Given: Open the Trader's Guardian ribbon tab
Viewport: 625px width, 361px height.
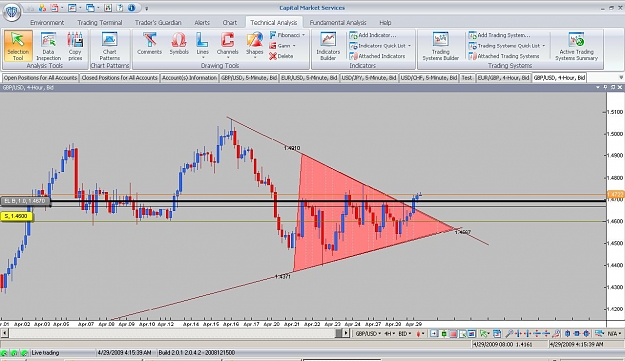Looking at the screenshot, I should 158,22.
